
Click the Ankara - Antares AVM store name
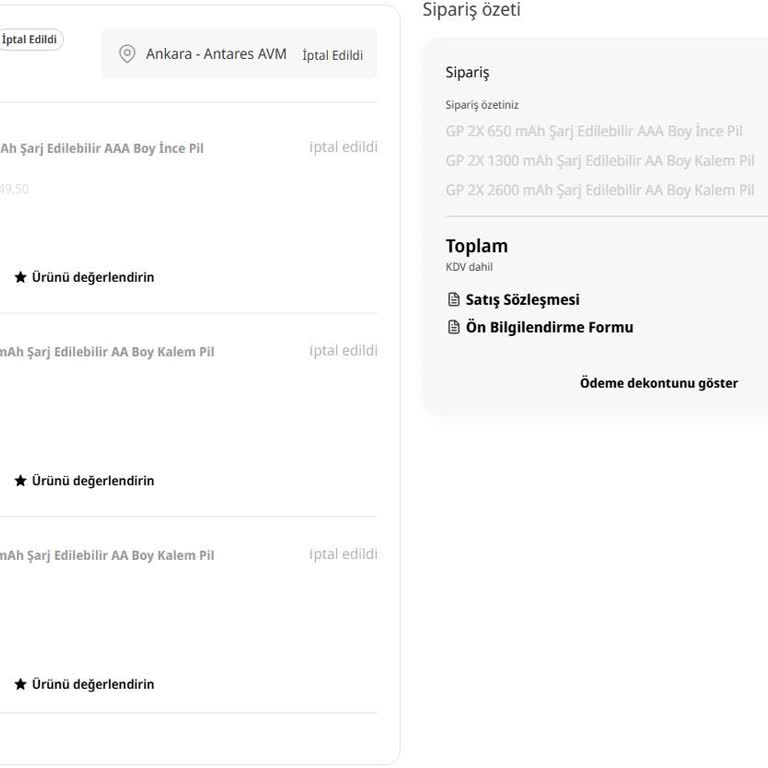point(216,54)
